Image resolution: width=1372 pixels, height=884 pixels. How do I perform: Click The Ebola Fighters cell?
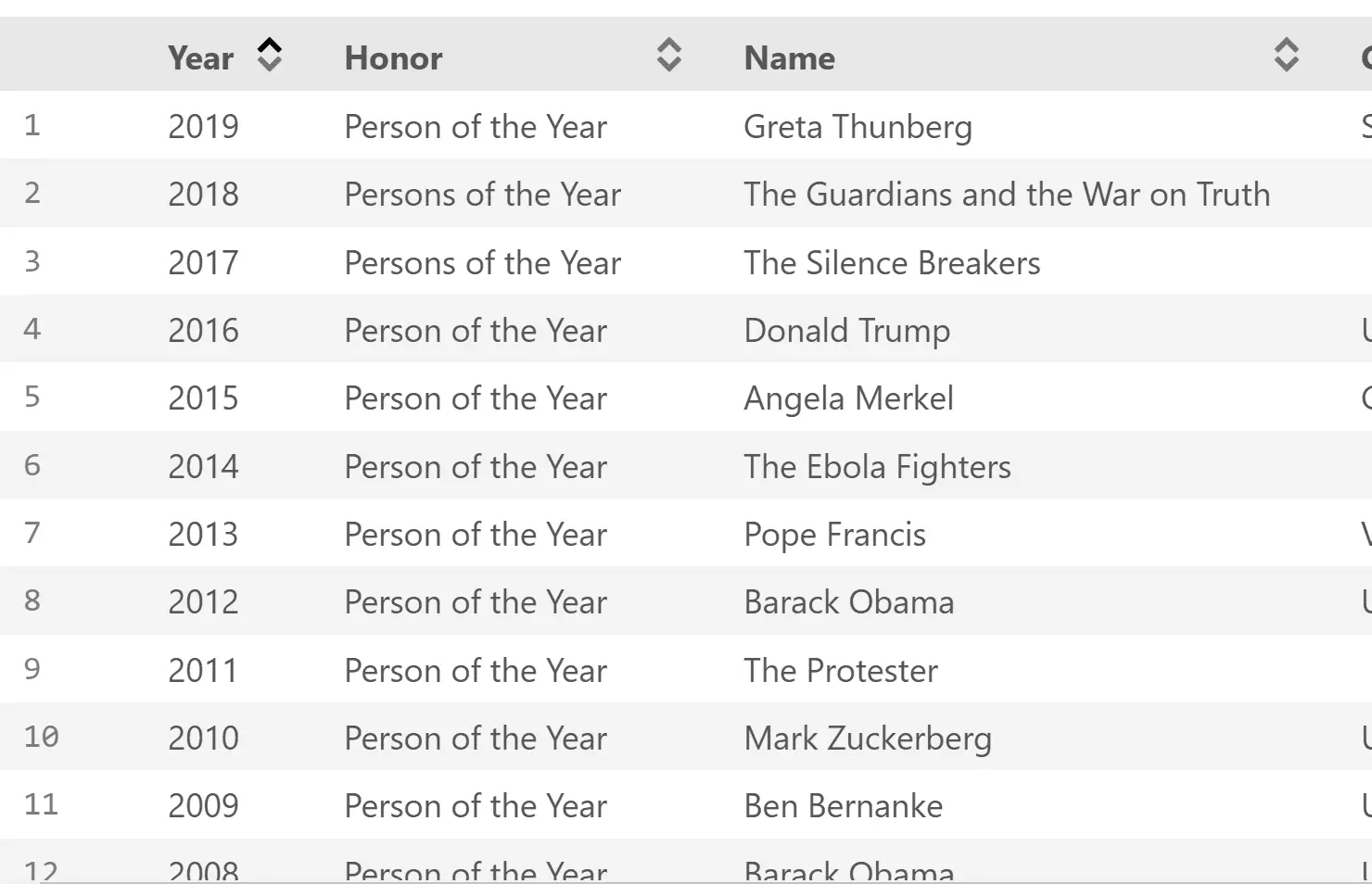pyautogui.click(x=877, y=467)
